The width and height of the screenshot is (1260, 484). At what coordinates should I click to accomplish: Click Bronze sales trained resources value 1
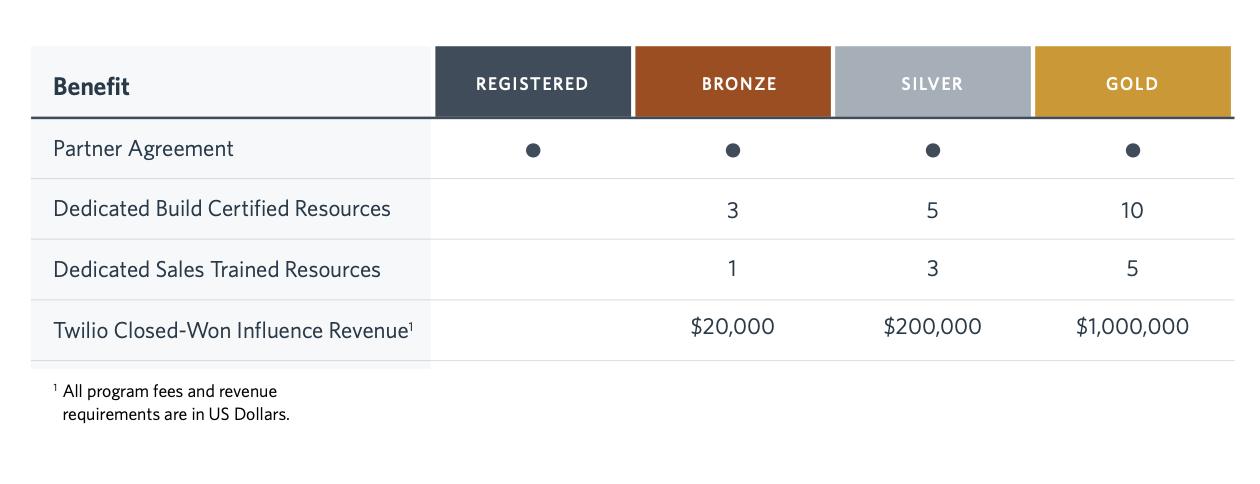click(733, 270)
